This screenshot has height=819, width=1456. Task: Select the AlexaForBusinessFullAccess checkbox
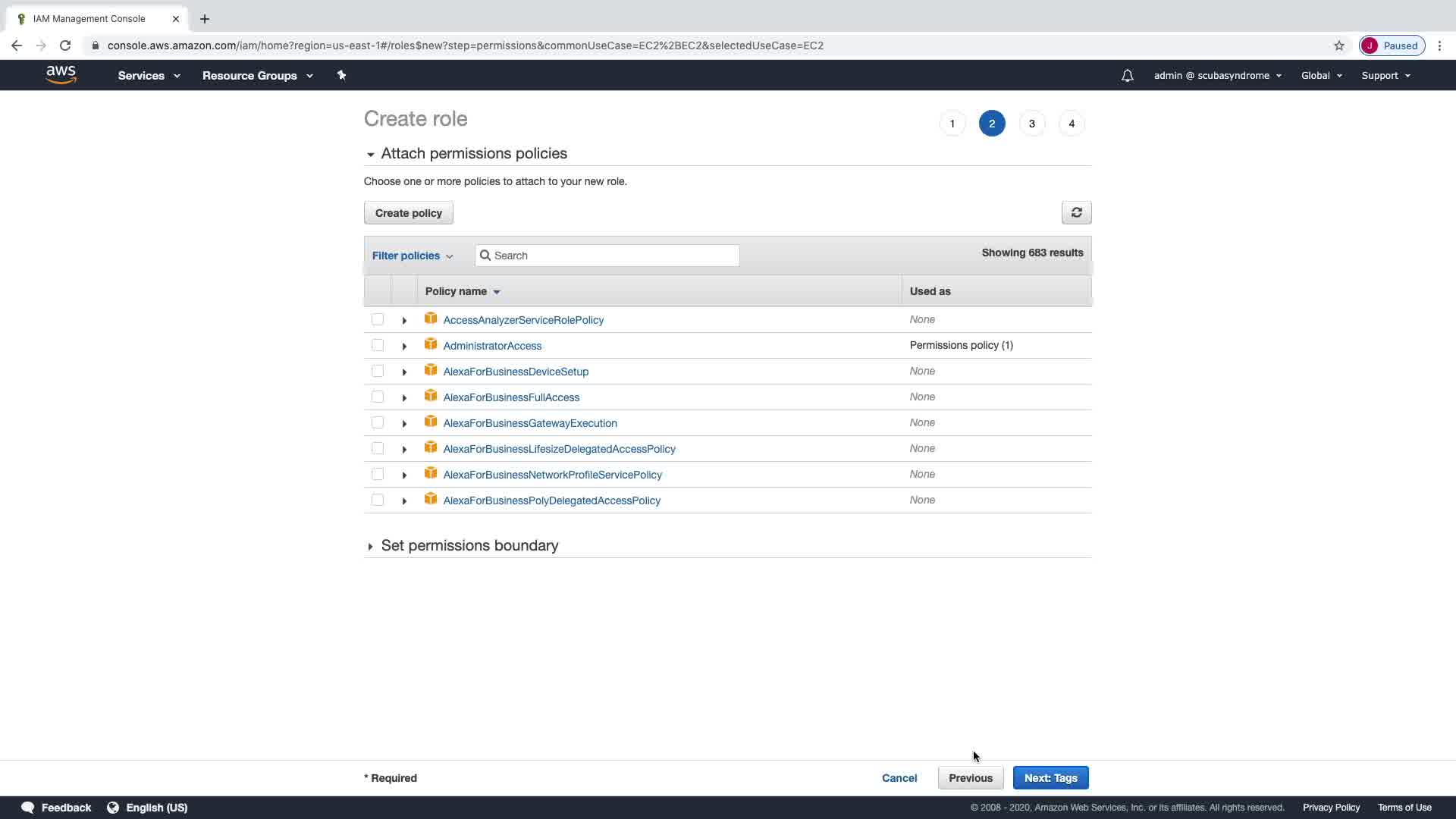[378, 397]
